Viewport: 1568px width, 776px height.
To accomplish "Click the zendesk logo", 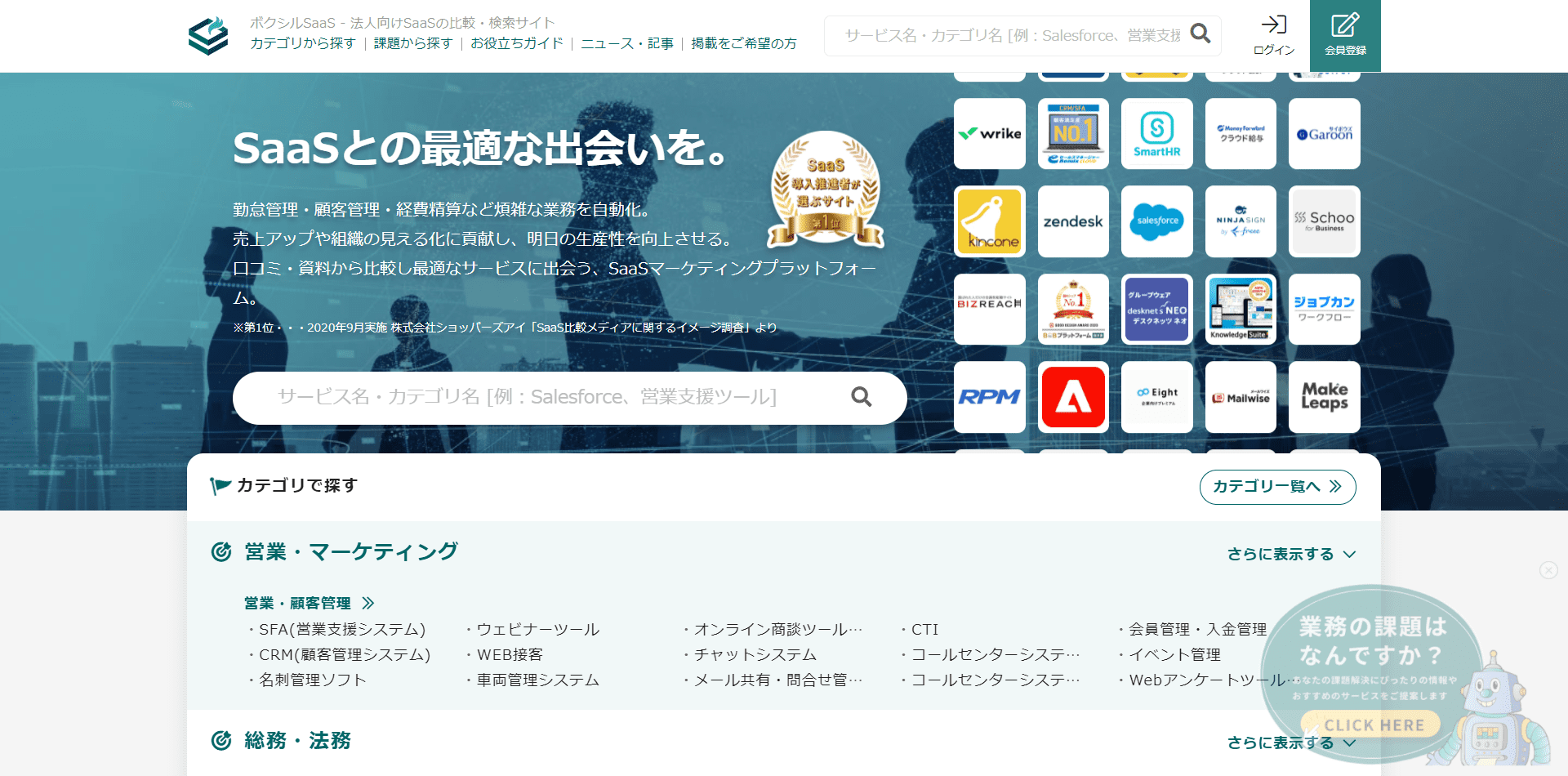I will pos(1073,221).
